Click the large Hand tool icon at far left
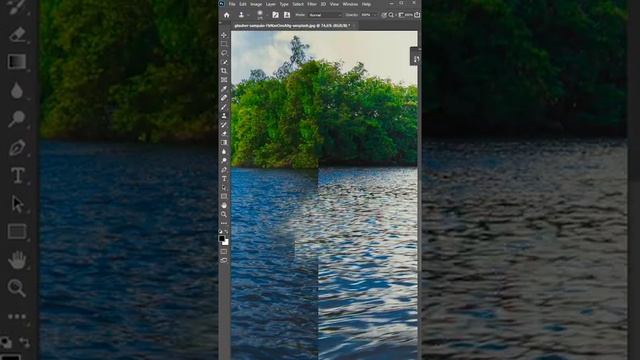The width and height of the screenshot is (640, 360). pyautogui.click(x=18, y=260)
